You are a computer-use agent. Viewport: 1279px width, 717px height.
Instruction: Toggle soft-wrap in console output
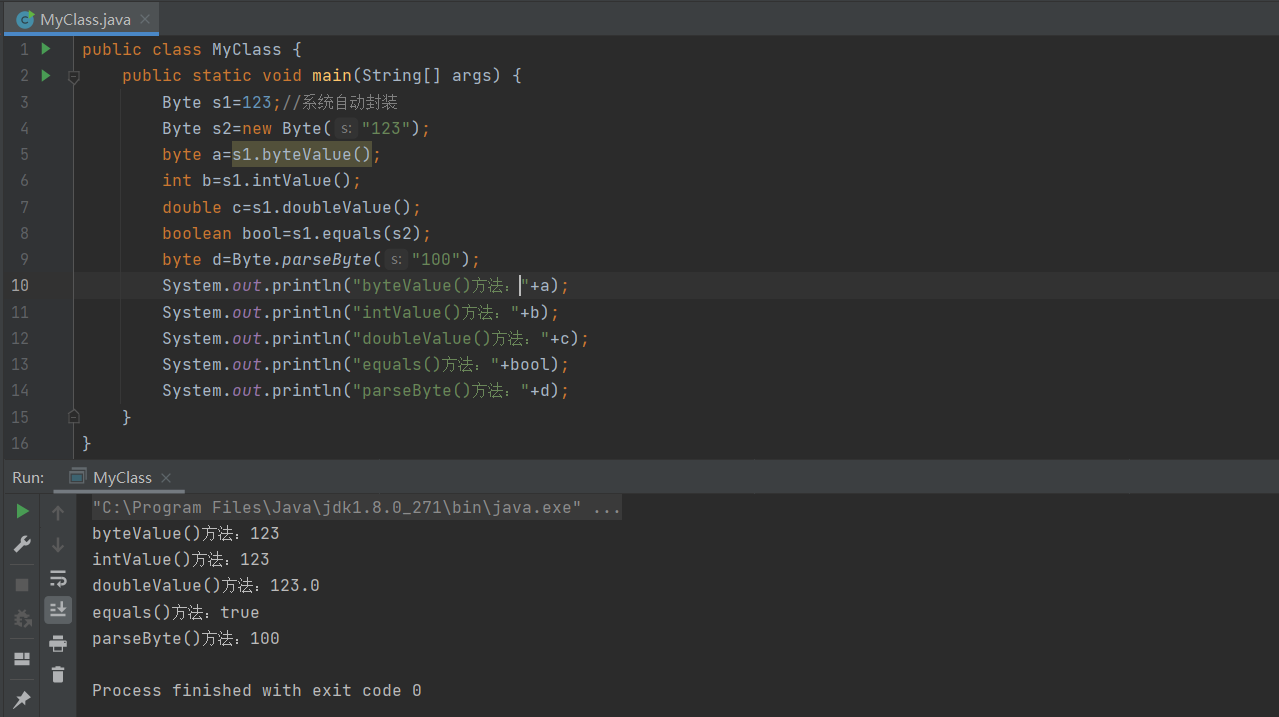[x=58, y=578]
